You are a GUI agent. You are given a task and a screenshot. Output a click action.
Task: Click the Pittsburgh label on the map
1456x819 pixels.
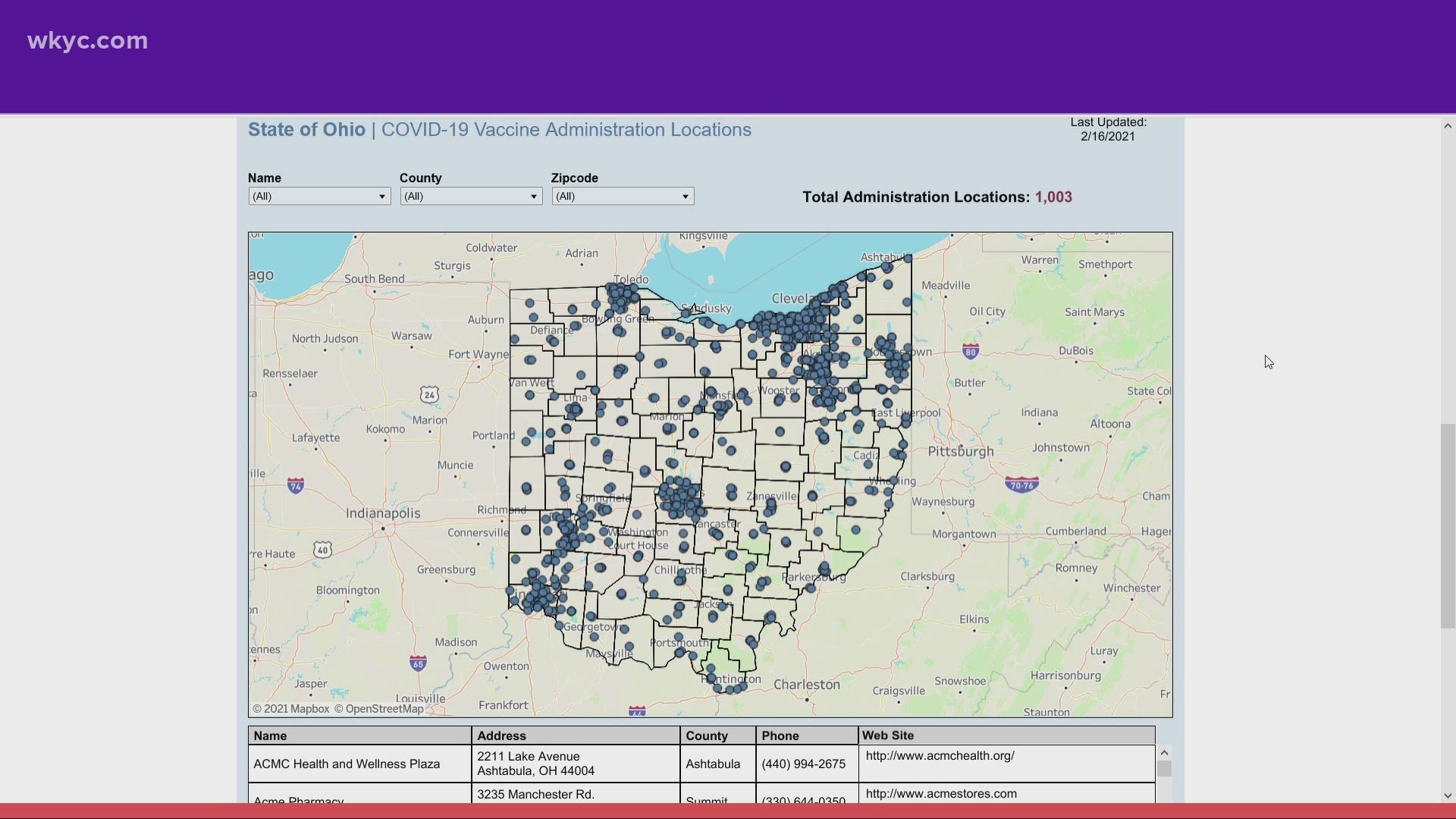(961, 451)
